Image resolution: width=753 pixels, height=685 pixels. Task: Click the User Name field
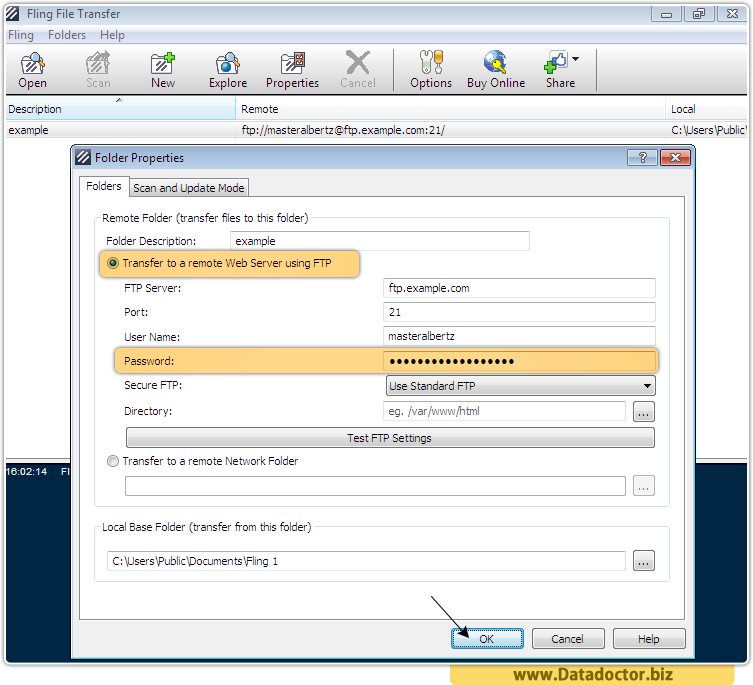pyautogui.click(x=519, y=336)
